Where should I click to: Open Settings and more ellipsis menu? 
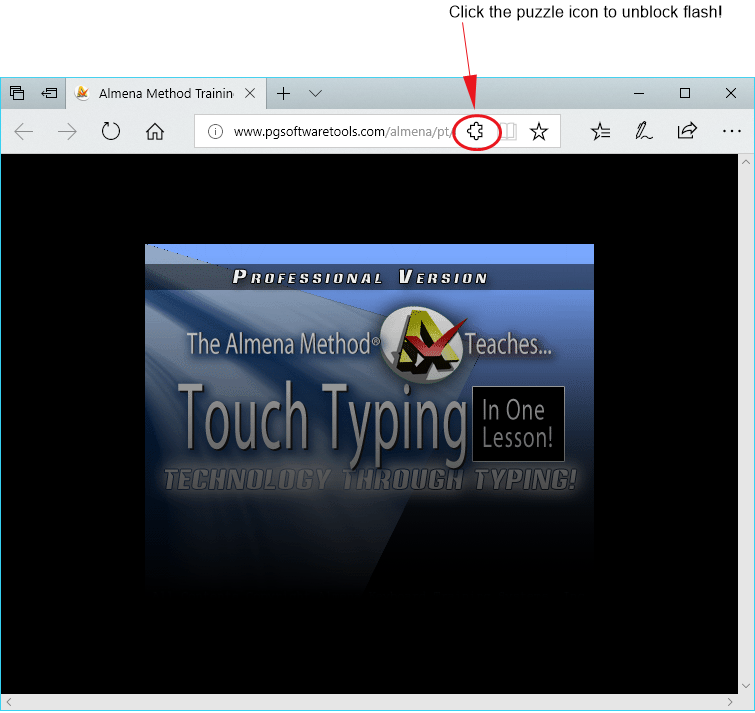(x=731, y=131)
